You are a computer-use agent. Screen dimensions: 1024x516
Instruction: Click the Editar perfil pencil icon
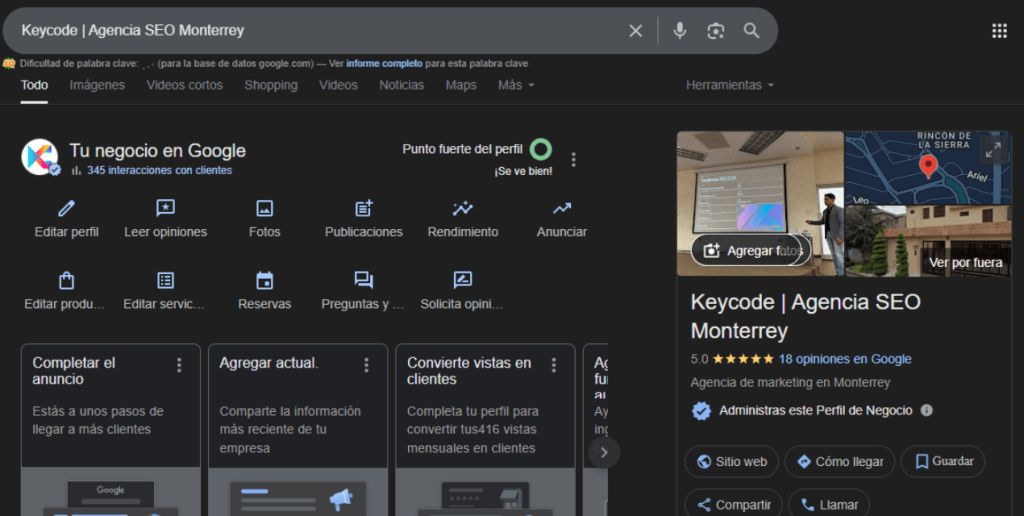[67, 208]
